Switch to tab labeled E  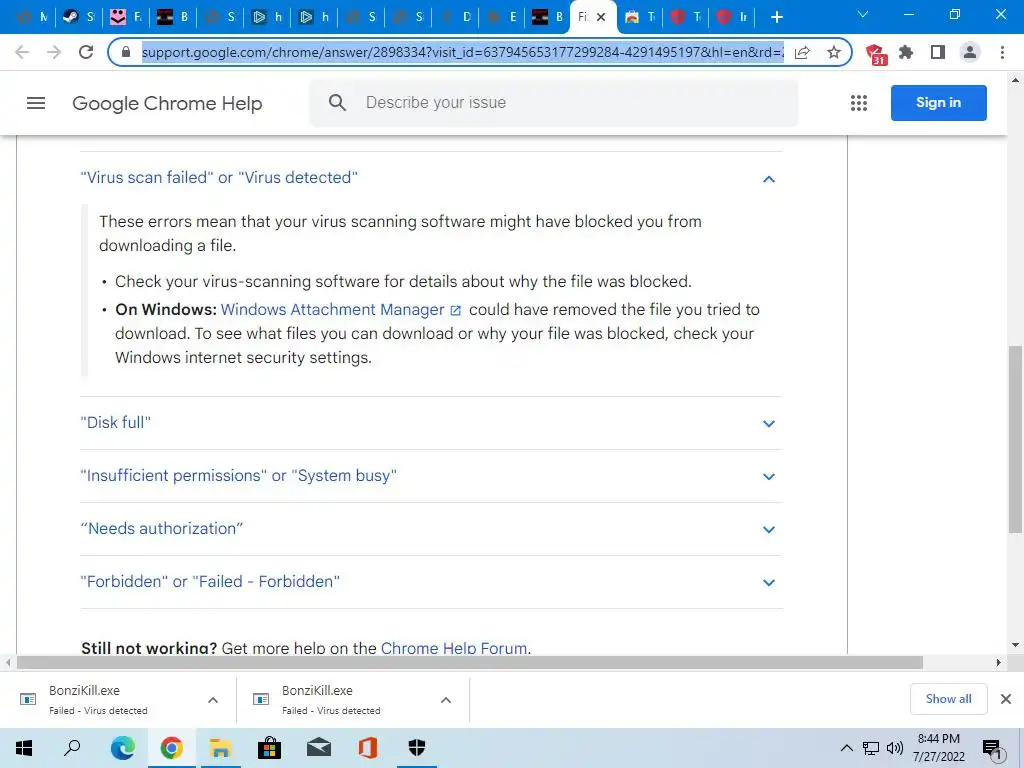[x=502, y=17]
